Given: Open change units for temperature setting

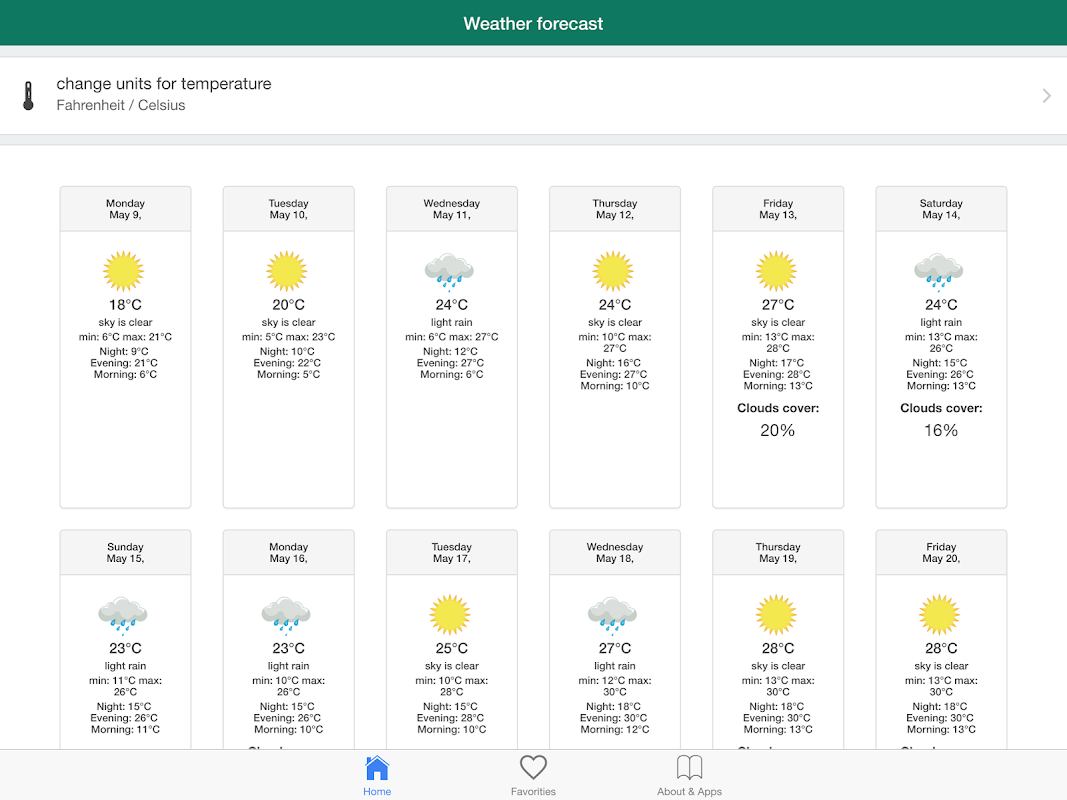Looking at the screenshot, I should click(x=534, y=95).
